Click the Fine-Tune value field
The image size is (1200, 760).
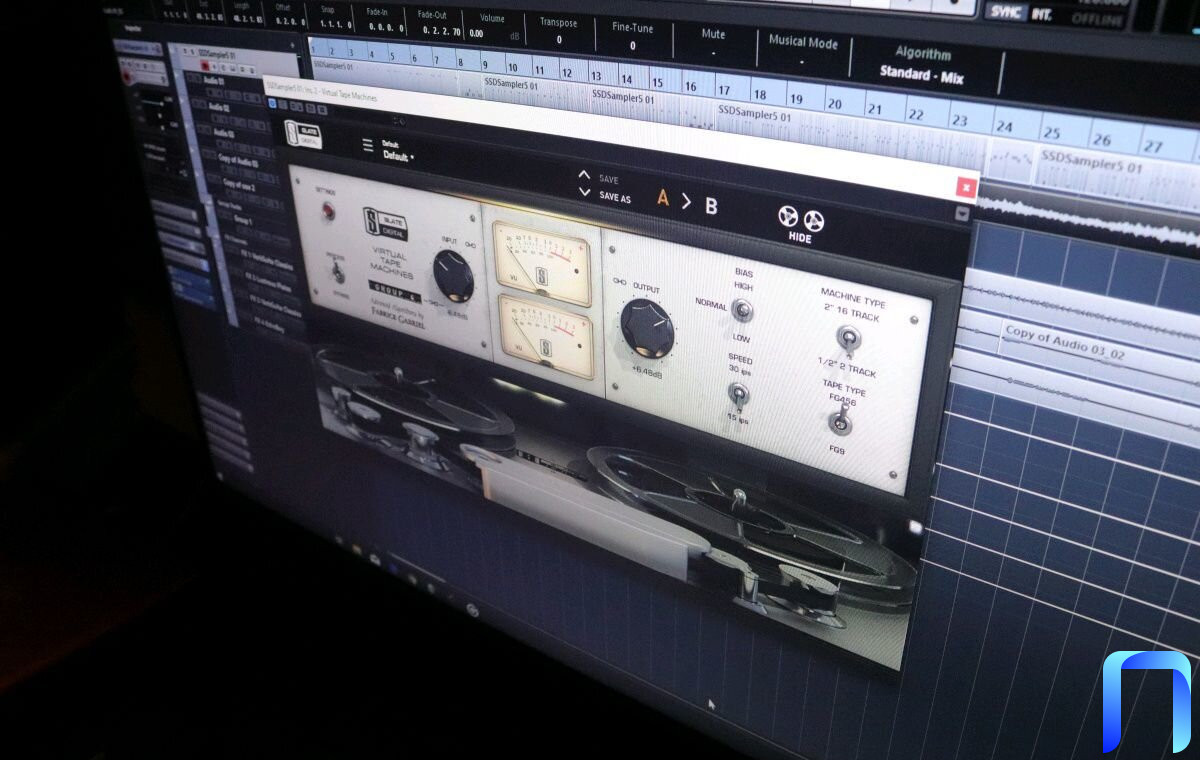pyautogui.click(x=632, y=46)
